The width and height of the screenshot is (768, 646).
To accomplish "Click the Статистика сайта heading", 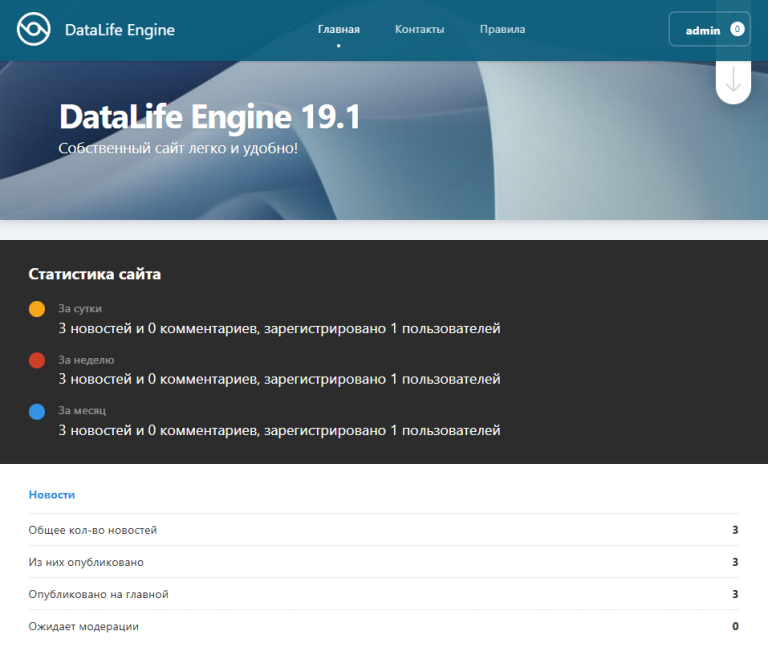I will (x=94, y=274).
